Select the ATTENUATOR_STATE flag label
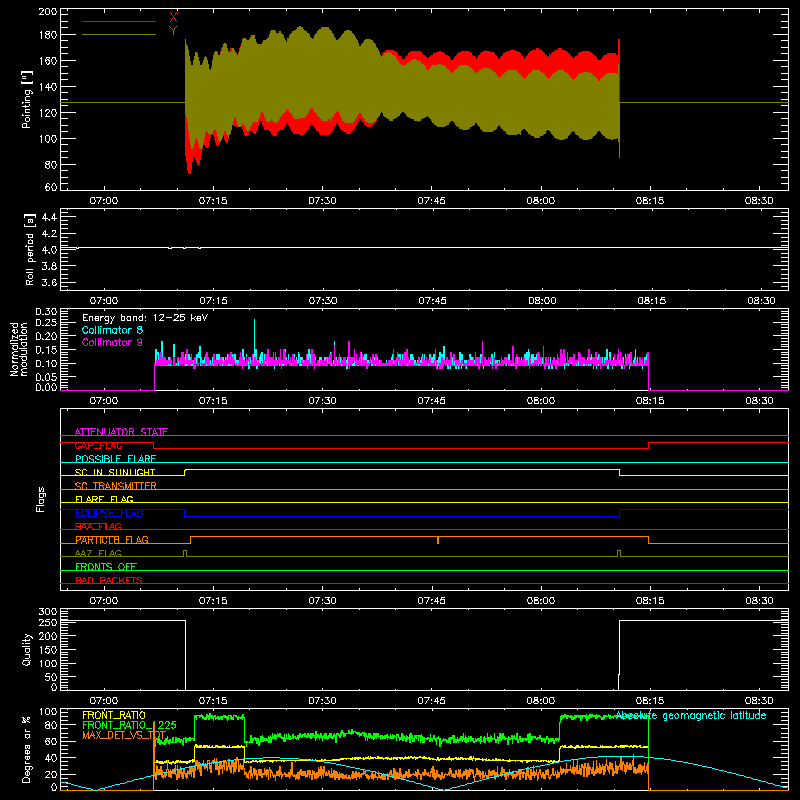This screenshot has width=800, height=800. (x=121, y=432)
